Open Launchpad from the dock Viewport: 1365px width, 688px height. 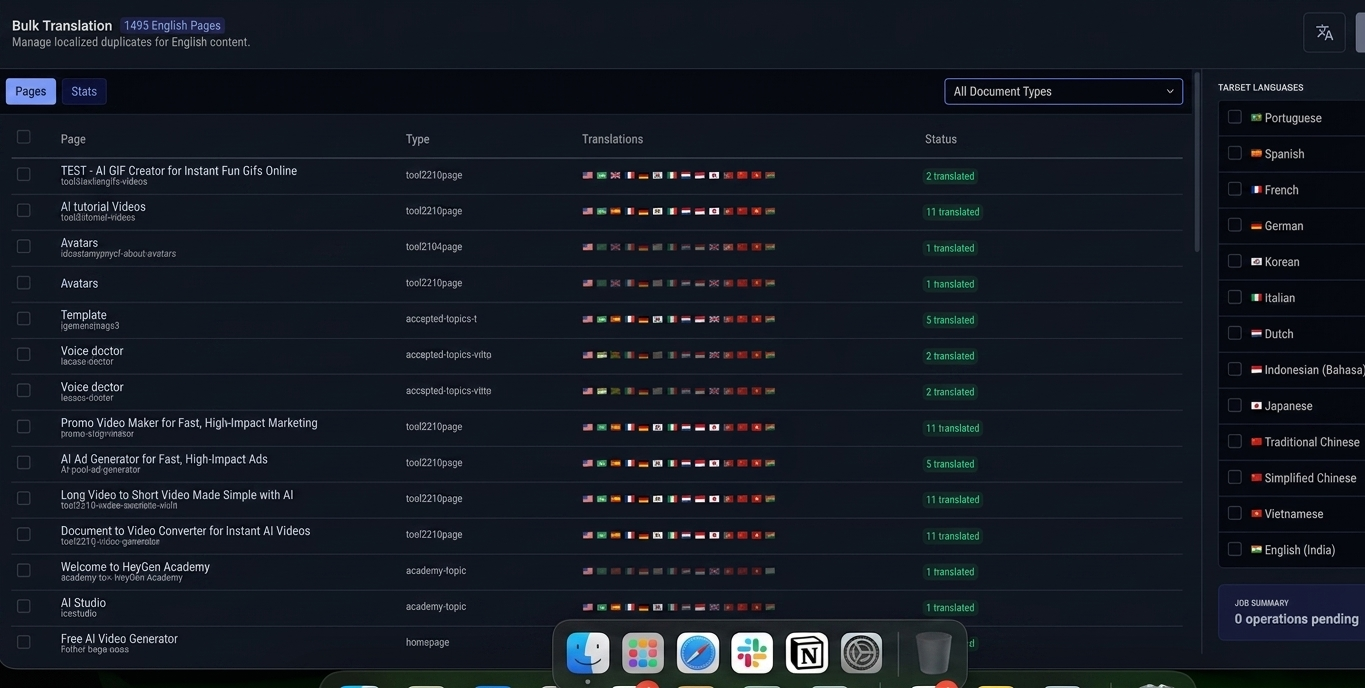click(x=643, y=653)
